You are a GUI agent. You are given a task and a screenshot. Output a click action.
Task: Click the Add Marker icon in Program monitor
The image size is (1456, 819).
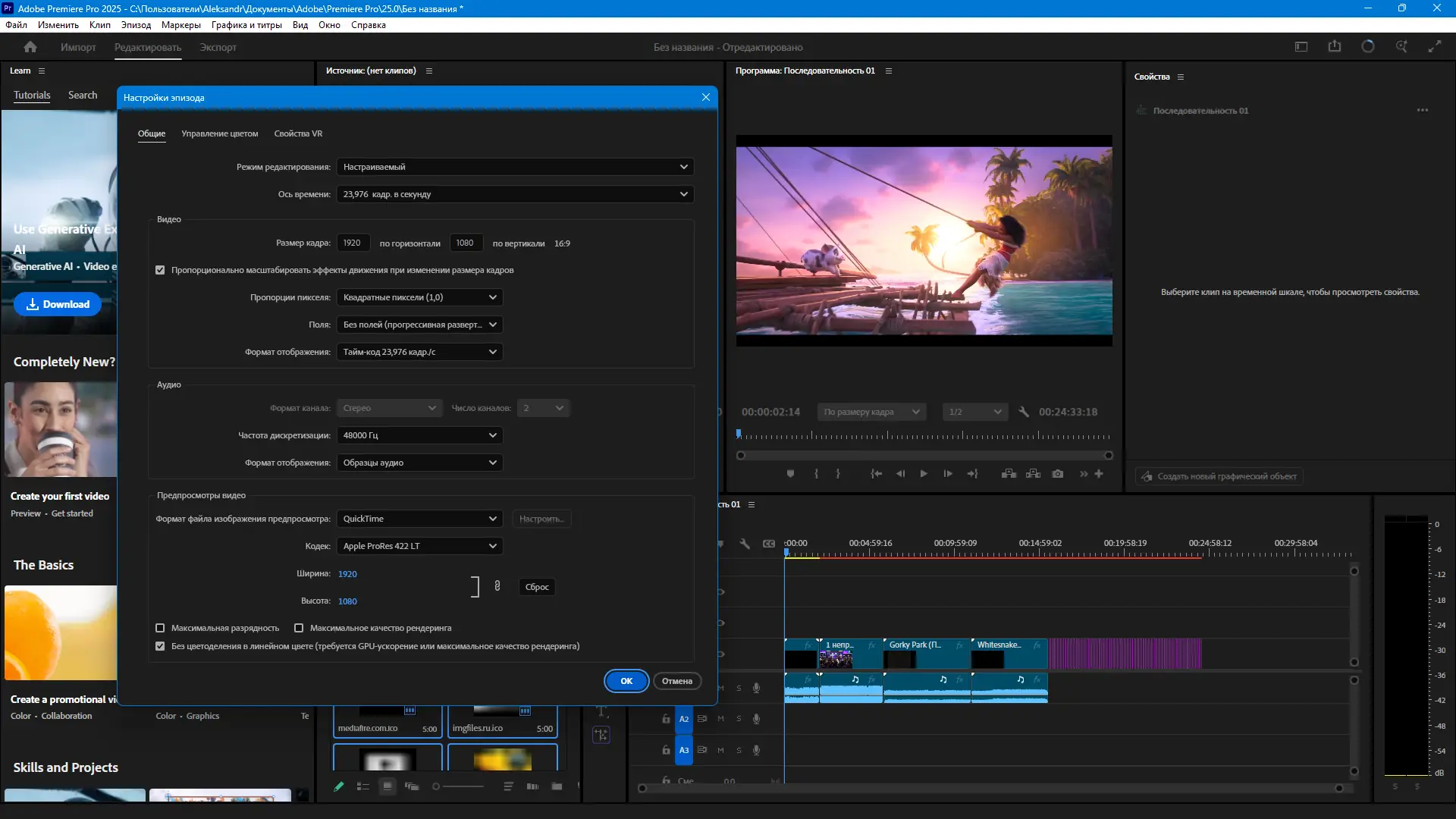(791, 473)
